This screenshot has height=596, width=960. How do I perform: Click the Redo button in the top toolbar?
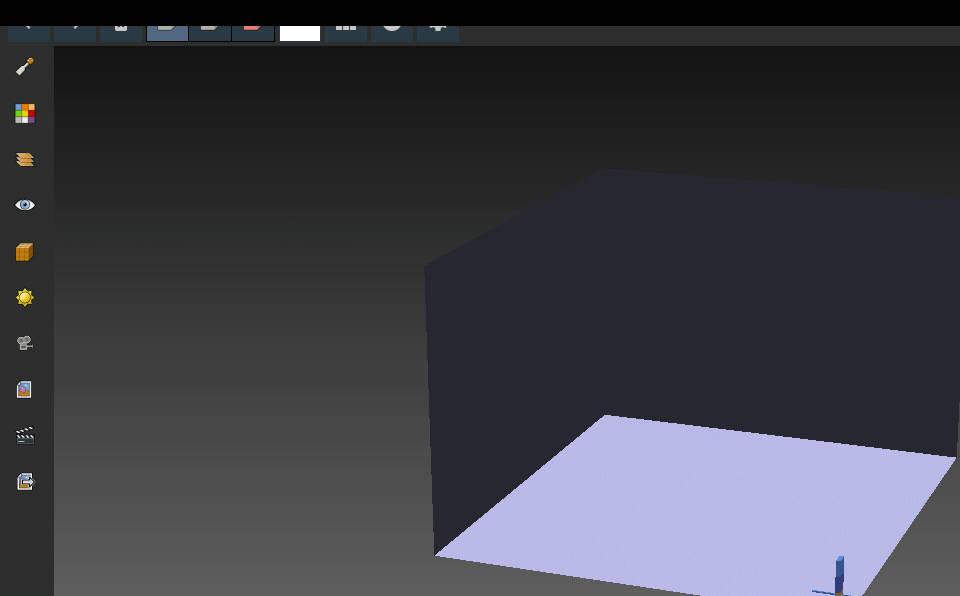75,31
